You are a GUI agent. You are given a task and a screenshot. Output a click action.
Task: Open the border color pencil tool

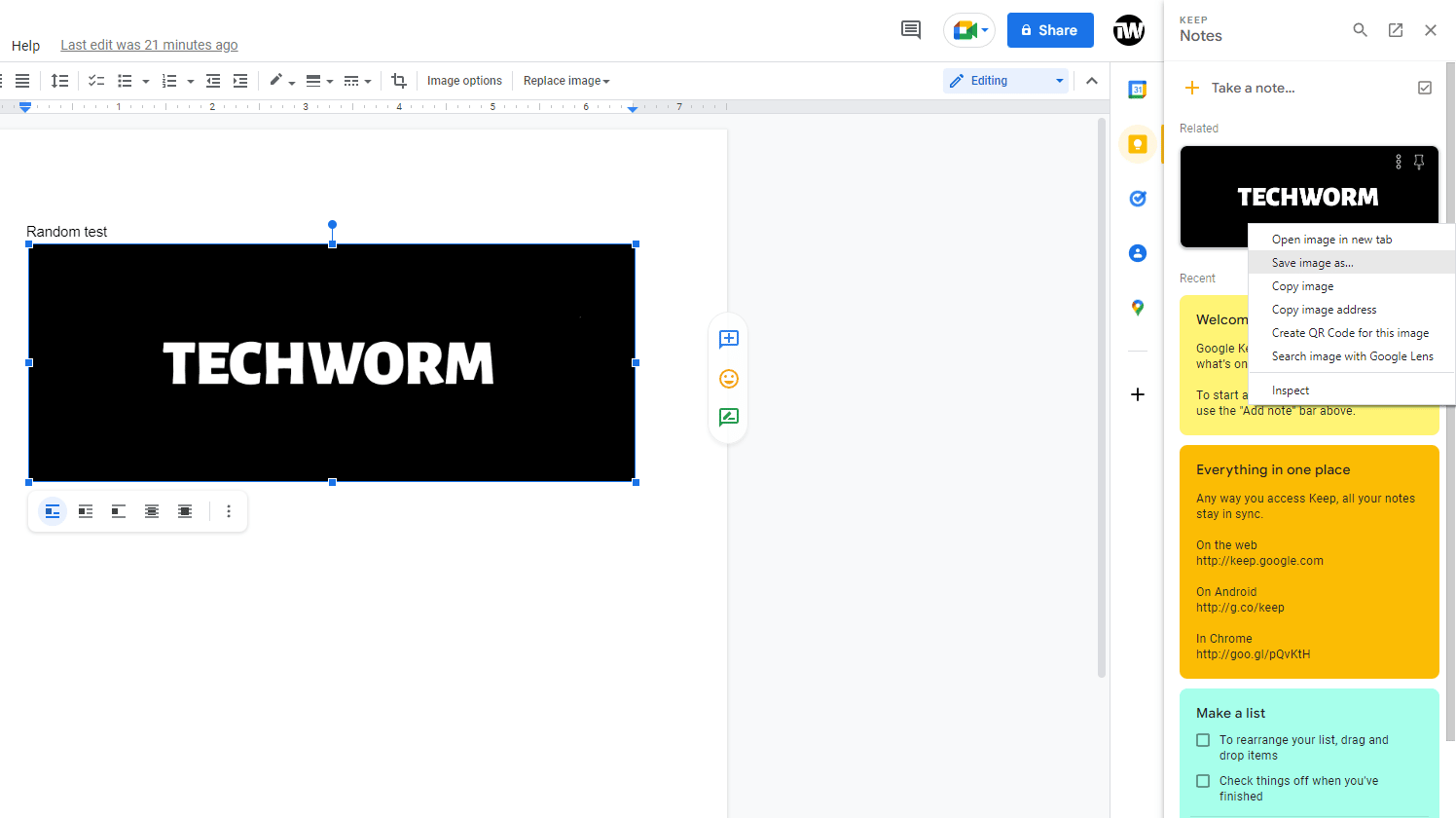coord(281,81)
